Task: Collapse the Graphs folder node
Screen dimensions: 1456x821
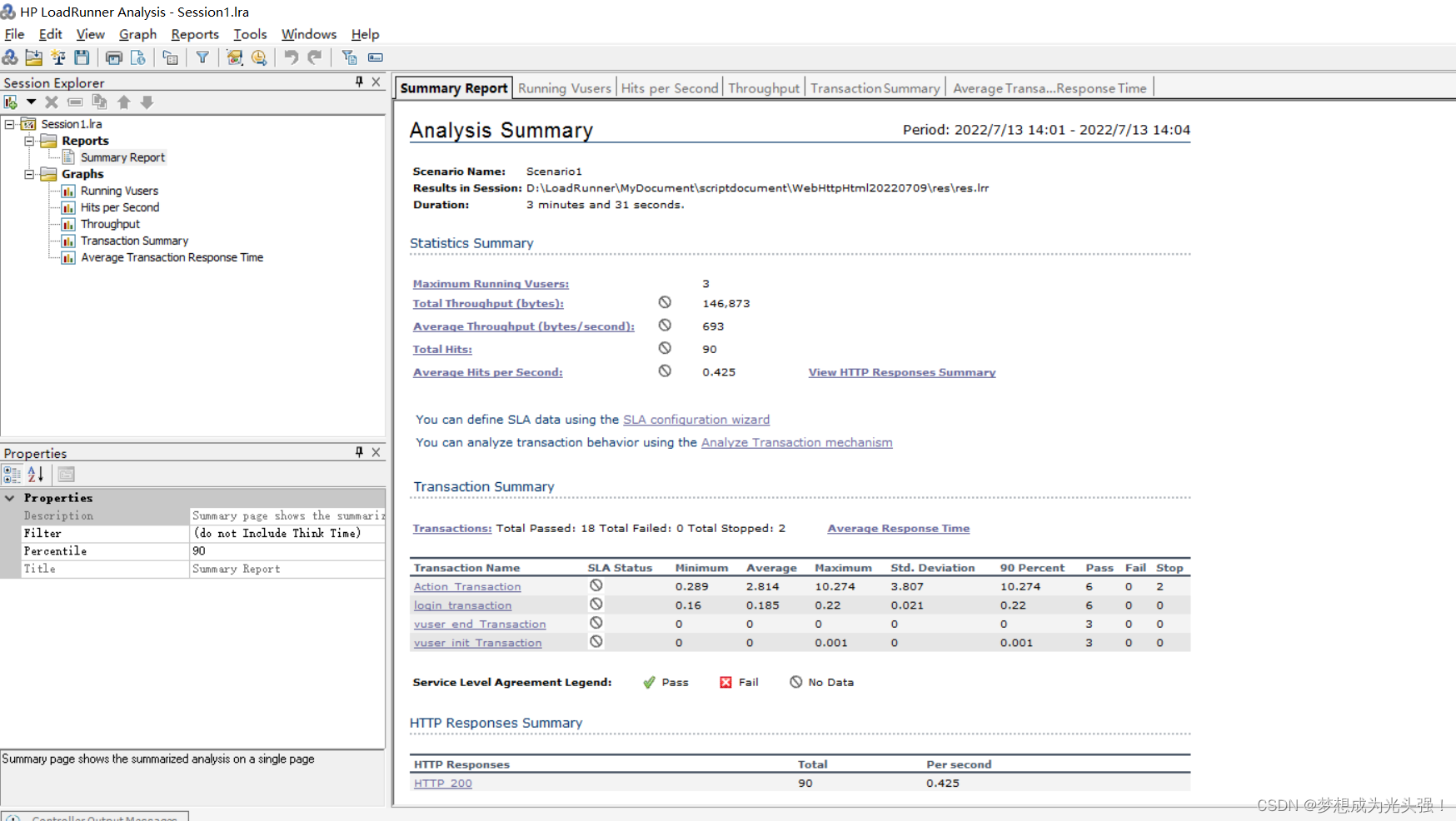Action: coord(29,174)
